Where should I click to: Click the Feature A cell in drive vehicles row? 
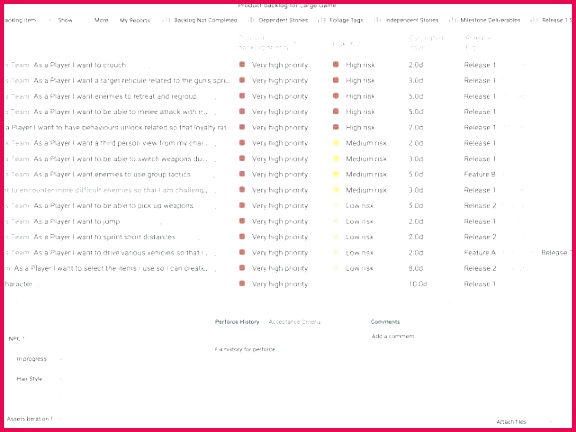pos(480,253)
